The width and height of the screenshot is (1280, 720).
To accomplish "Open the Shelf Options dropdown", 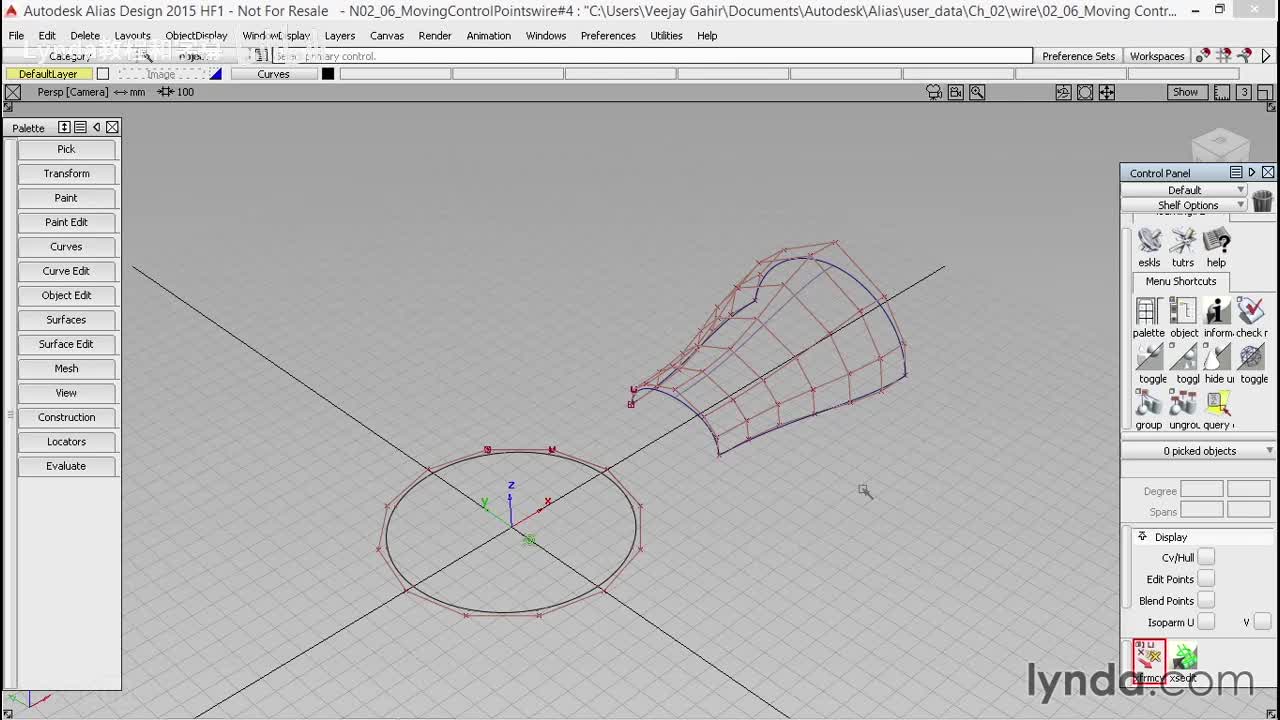I will tap(1188, 205).
